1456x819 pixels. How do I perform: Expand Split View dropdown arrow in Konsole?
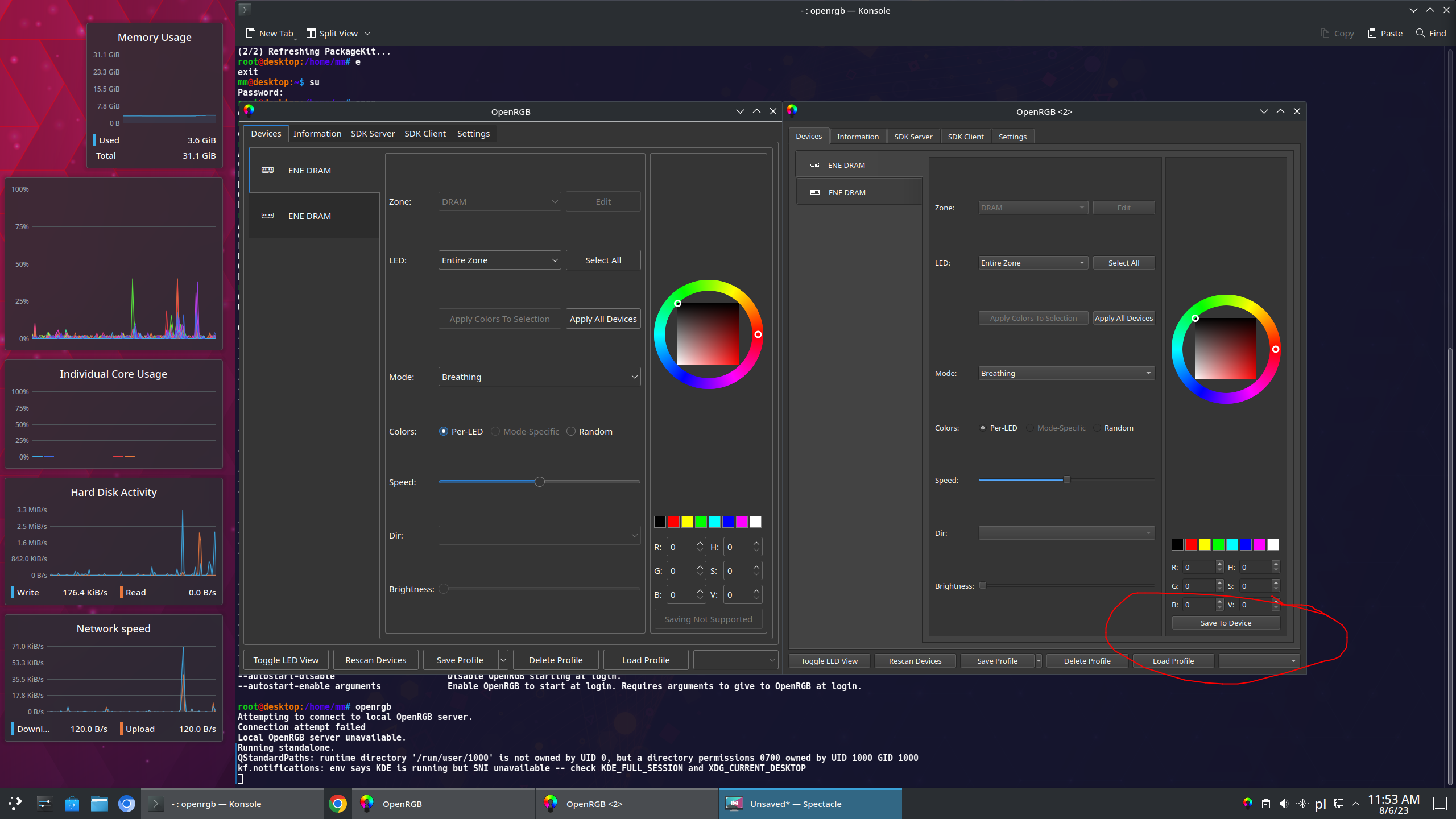(x=367, y=33)
